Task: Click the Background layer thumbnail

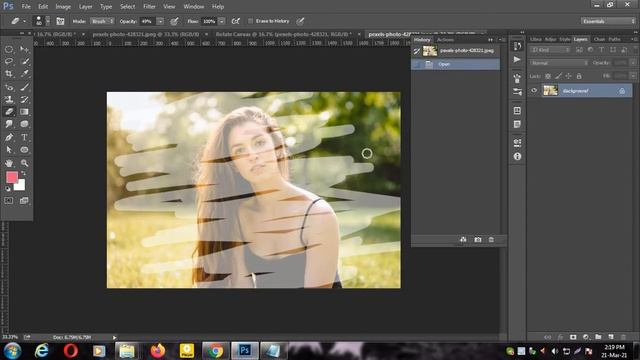Action: pos(550,91)
